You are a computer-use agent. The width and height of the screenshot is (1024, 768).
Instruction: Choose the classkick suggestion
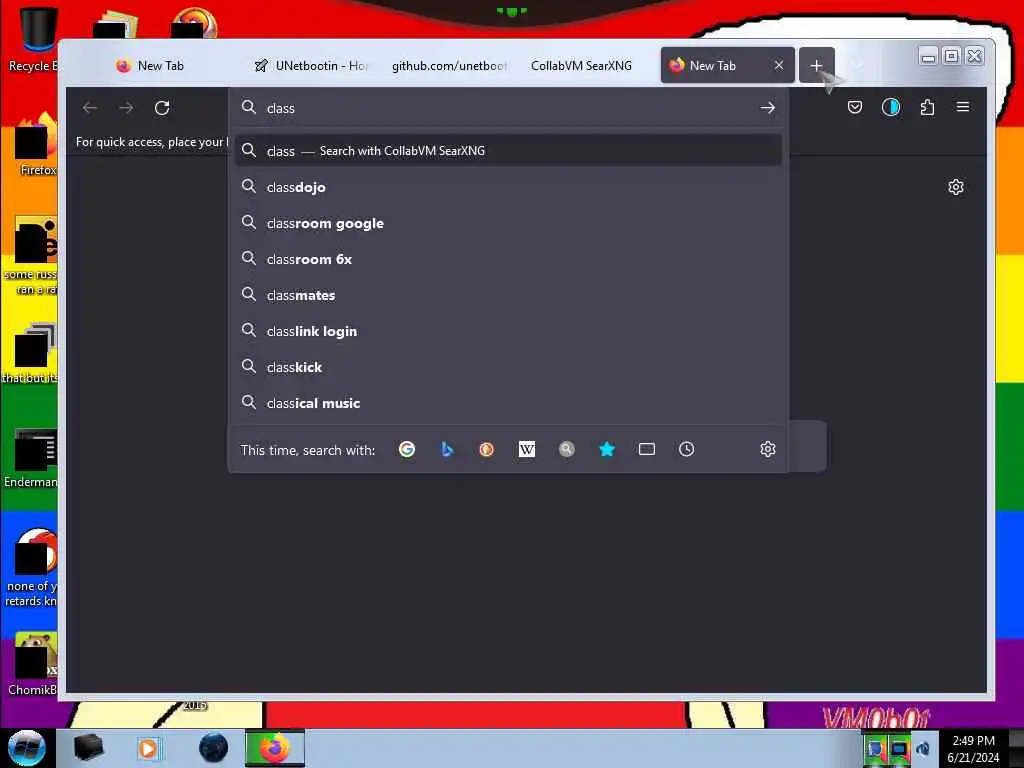pos(508,367)
